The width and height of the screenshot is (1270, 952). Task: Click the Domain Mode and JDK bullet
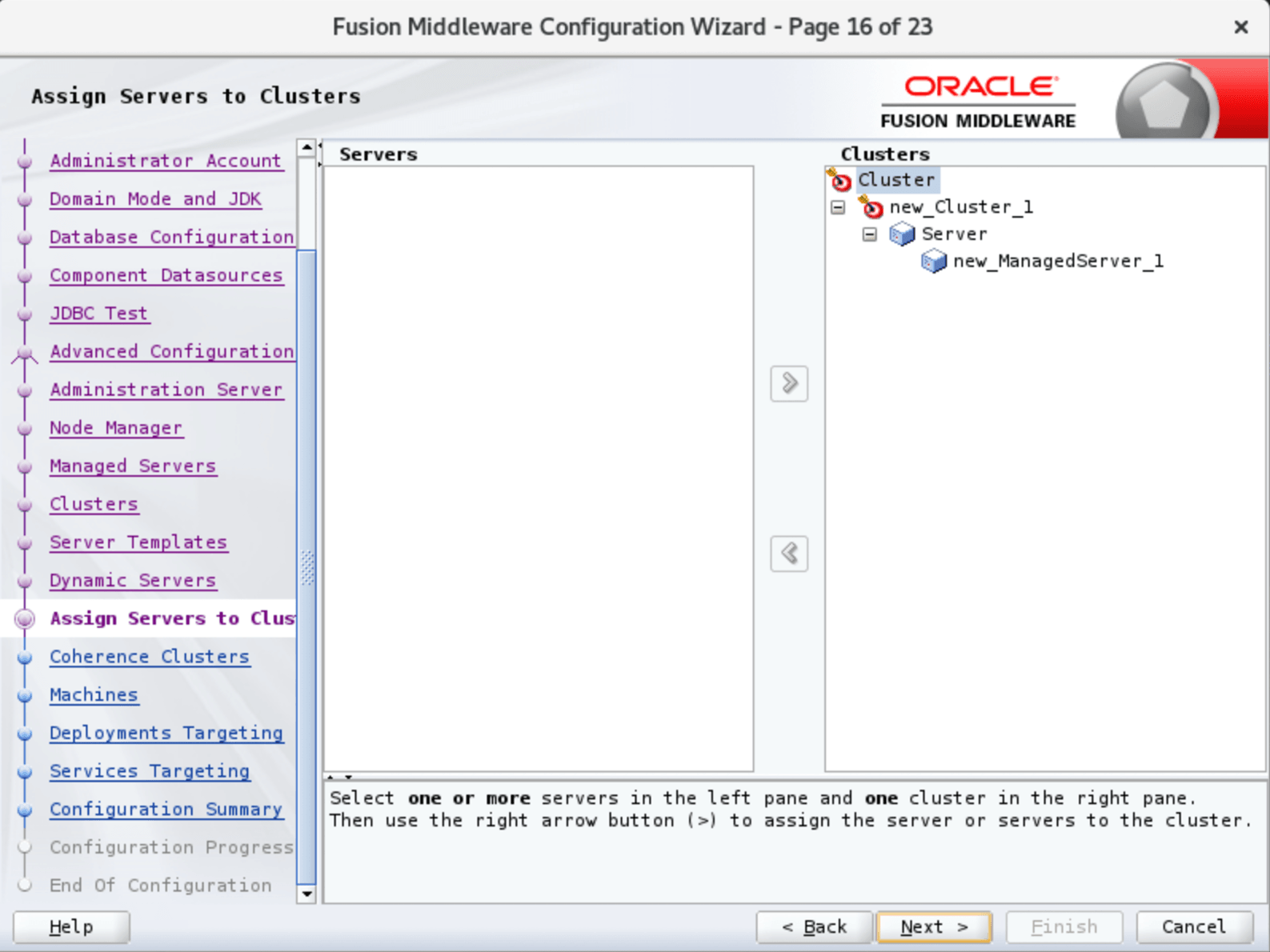click(x=25, y=200)
